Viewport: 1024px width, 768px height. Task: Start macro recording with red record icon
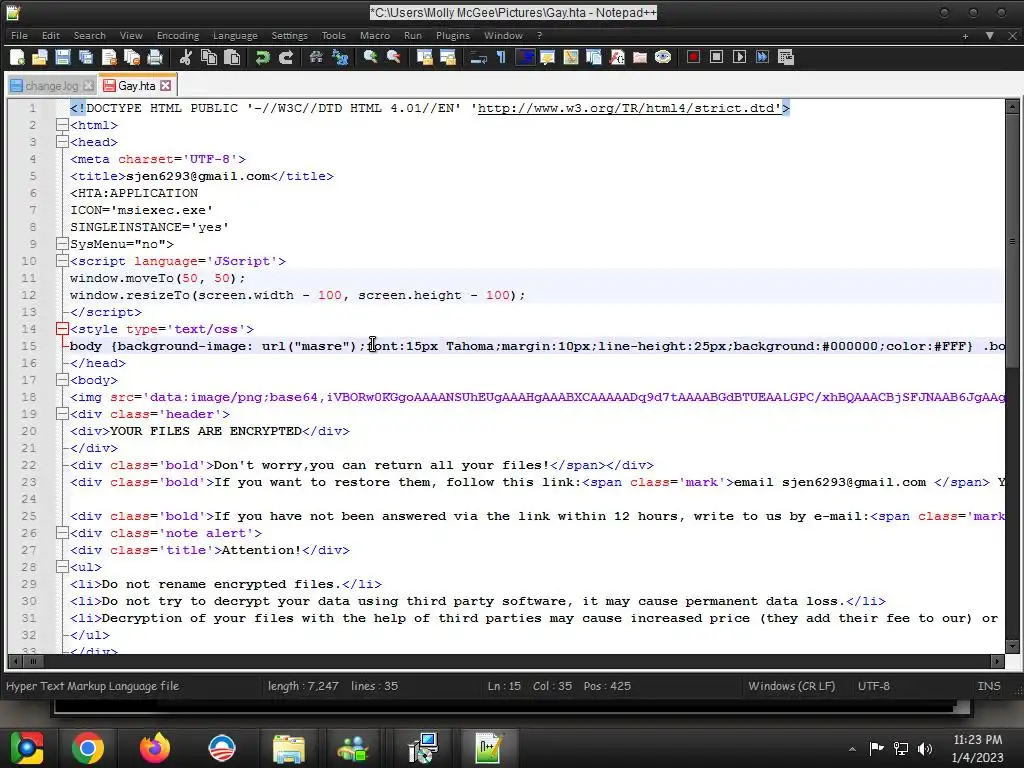click(694, 57)
